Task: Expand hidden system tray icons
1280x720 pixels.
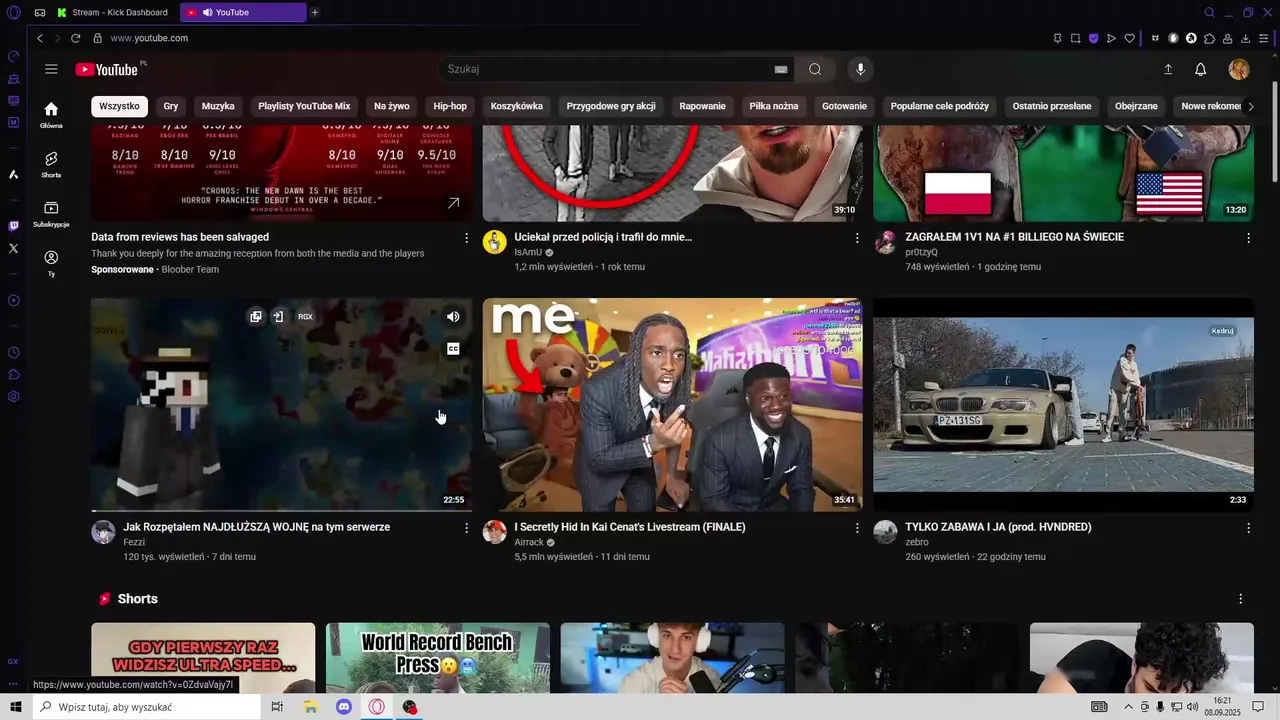Action: (1128, 707)
